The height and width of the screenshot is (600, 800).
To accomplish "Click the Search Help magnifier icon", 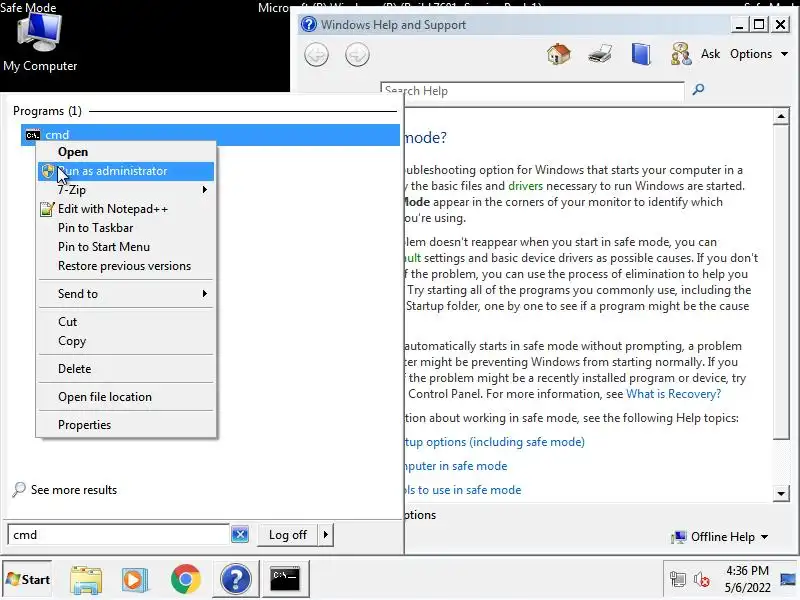I will (x=698, y=90).
